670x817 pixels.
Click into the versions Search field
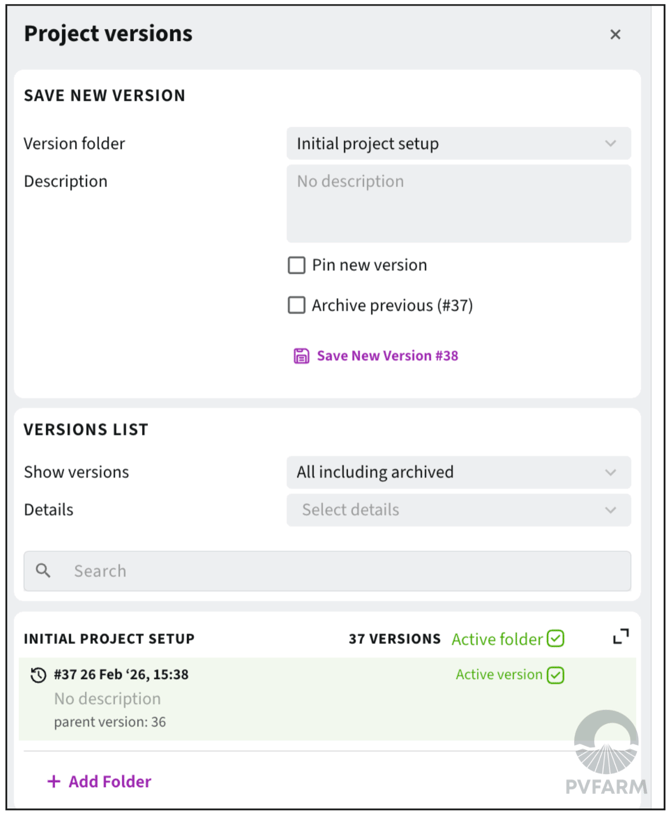coord(340,571)
